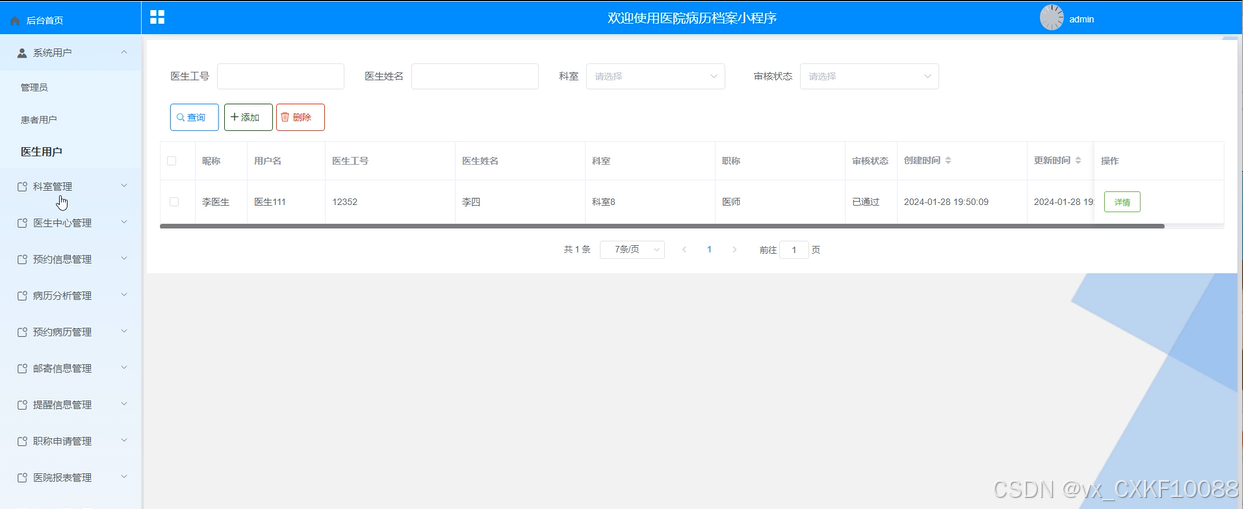
Task: Go to next page arrow
Action: point(734,250)
